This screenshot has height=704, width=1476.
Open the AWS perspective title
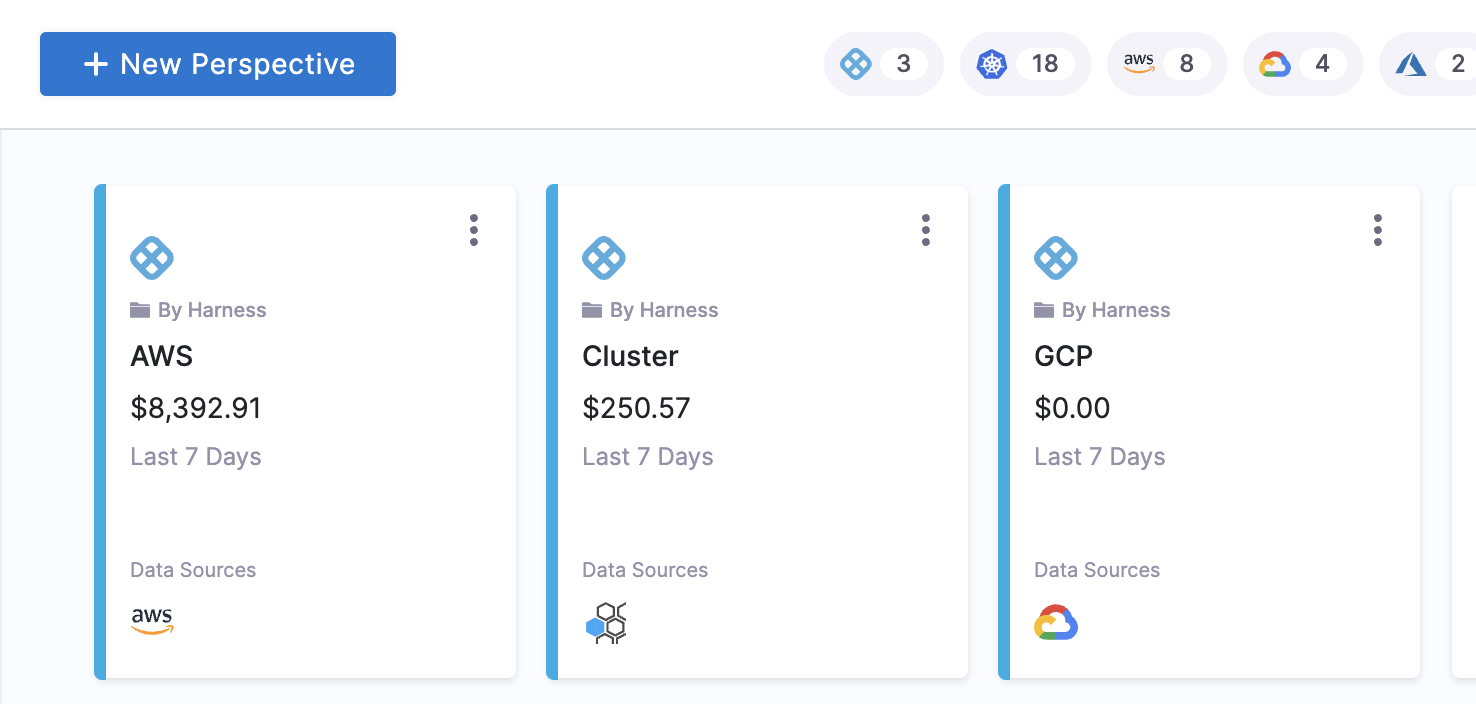coord(162,356)
